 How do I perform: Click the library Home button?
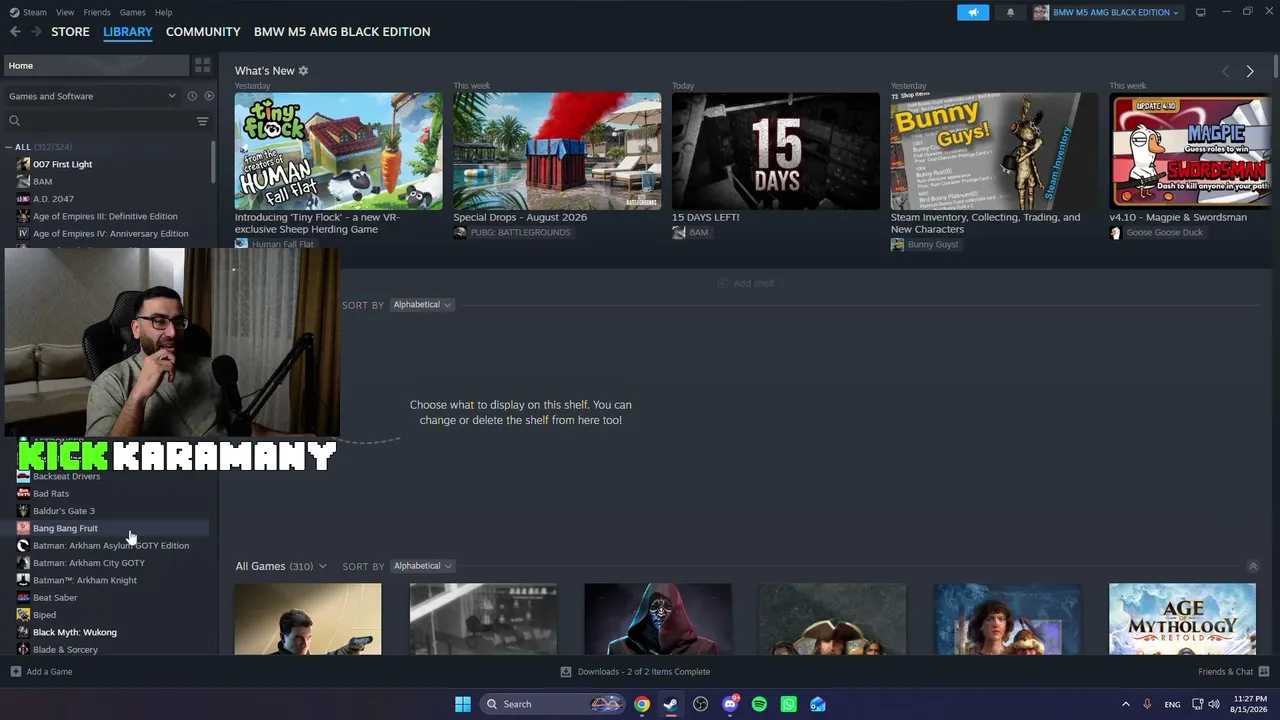[96, 66]
